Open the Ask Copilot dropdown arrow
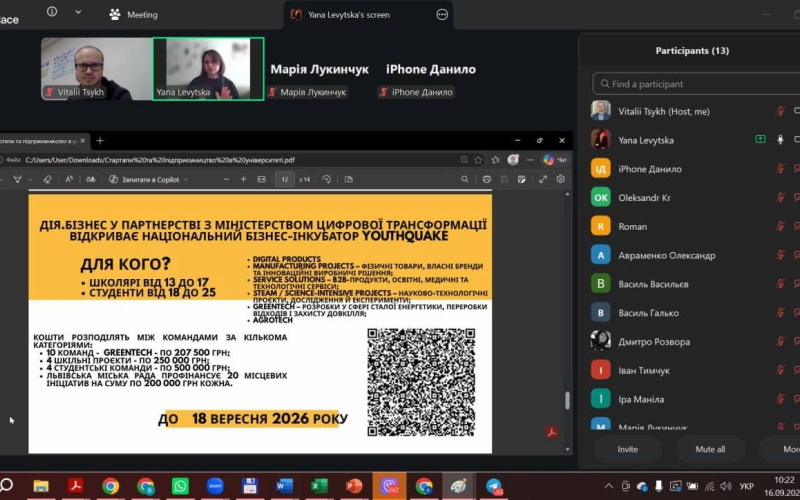 (185, 180)
